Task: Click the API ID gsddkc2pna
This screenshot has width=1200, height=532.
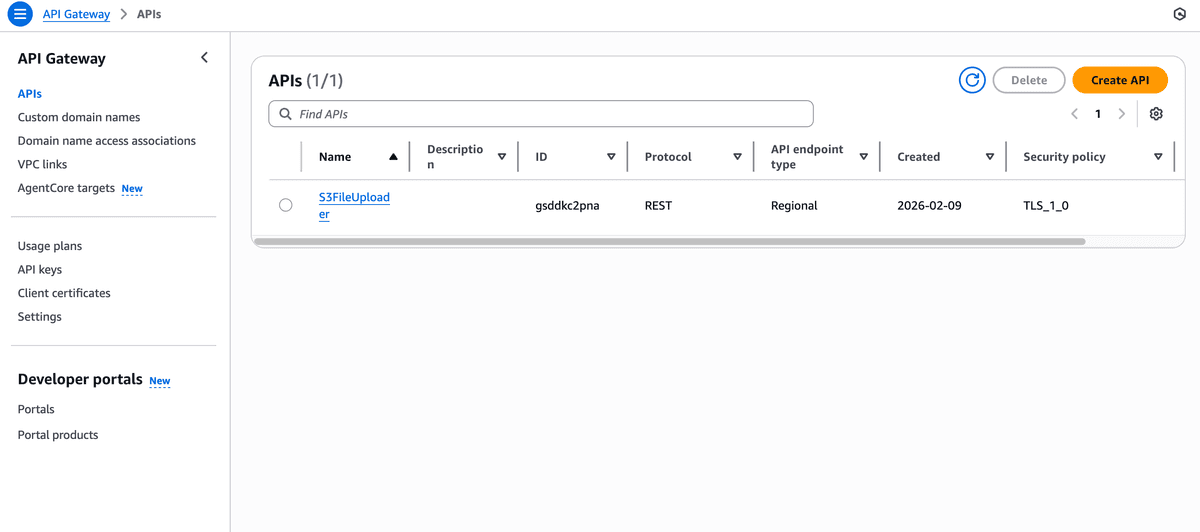Action: (x=567, y=206)
